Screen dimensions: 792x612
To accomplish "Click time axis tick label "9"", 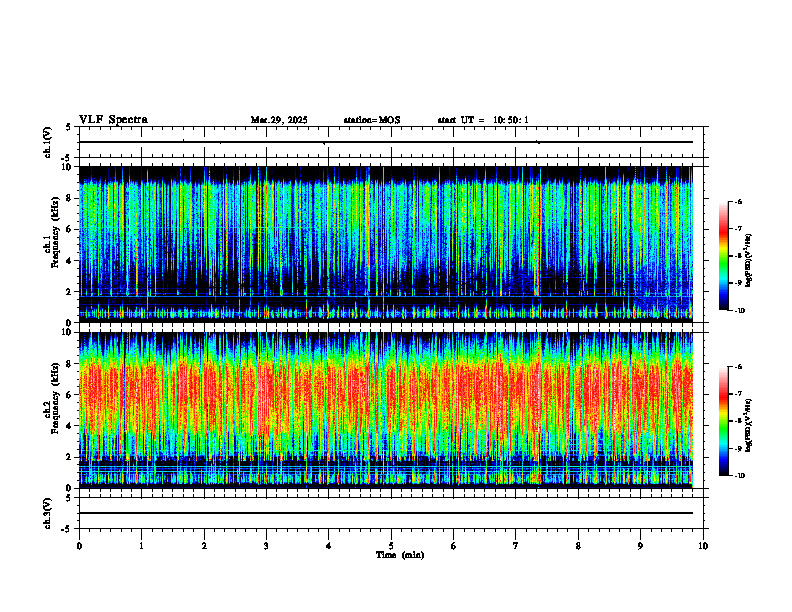I will point(640,546).
